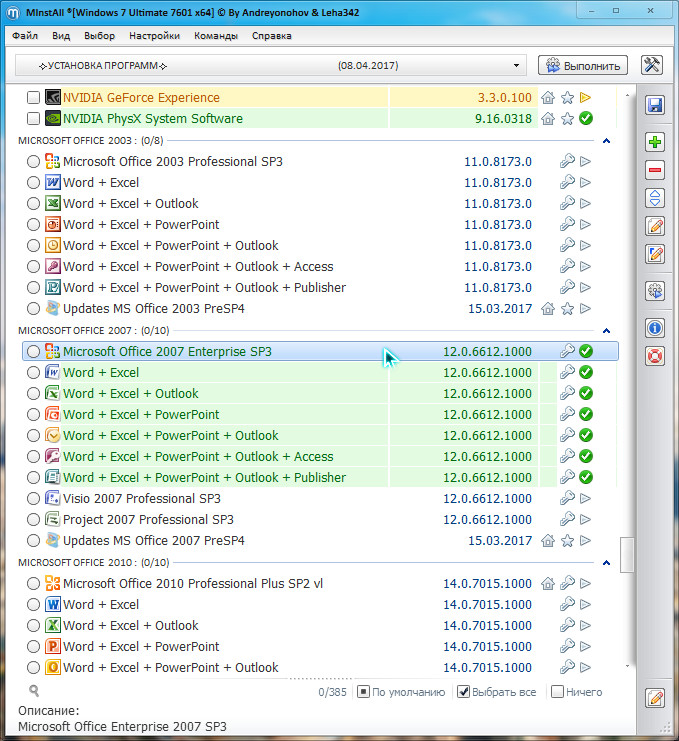Open the tools settings wrench icon

click(652, 65)
